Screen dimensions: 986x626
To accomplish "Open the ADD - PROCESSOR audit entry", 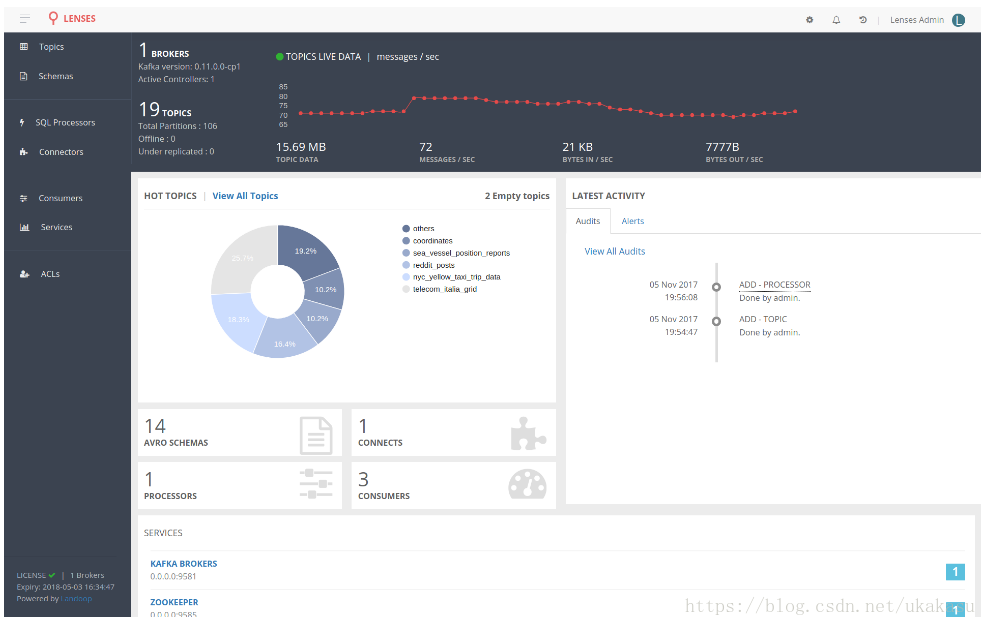I will tap(775, 285).
